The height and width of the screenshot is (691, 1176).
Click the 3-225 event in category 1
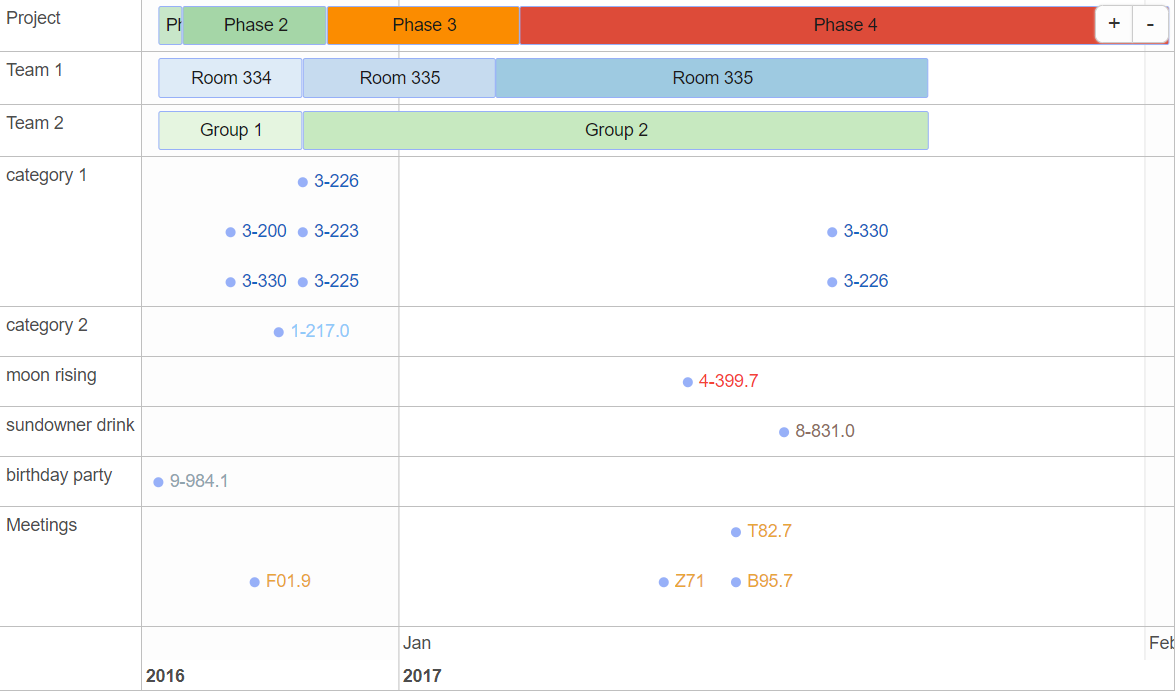coord(335,281)
